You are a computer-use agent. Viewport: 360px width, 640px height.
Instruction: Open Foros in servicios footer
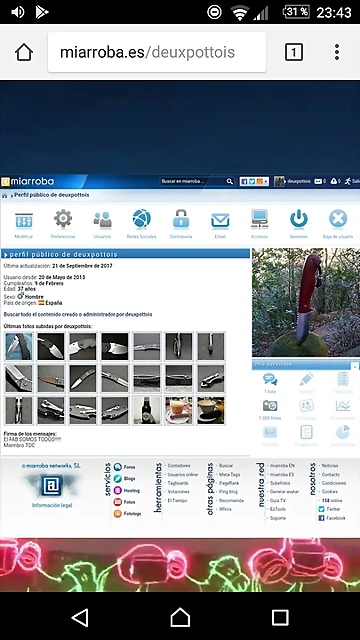tap(124, 467)
